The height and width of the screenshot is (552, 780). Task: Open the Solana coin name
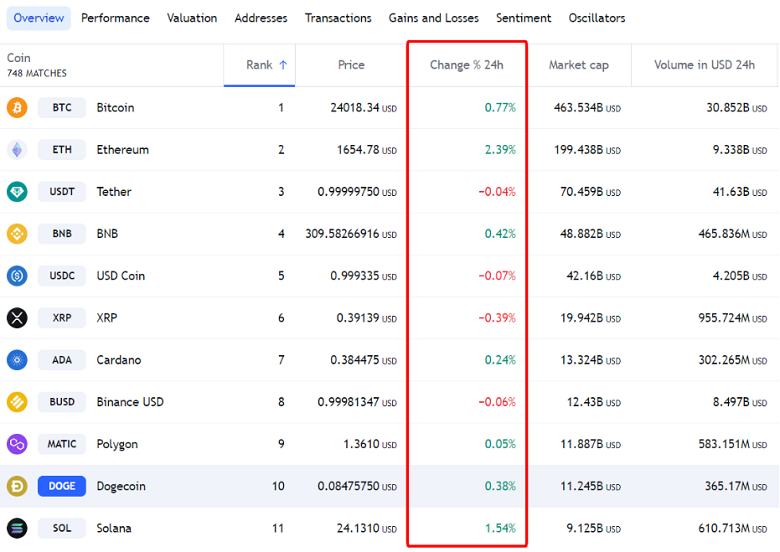click(114, 528)
